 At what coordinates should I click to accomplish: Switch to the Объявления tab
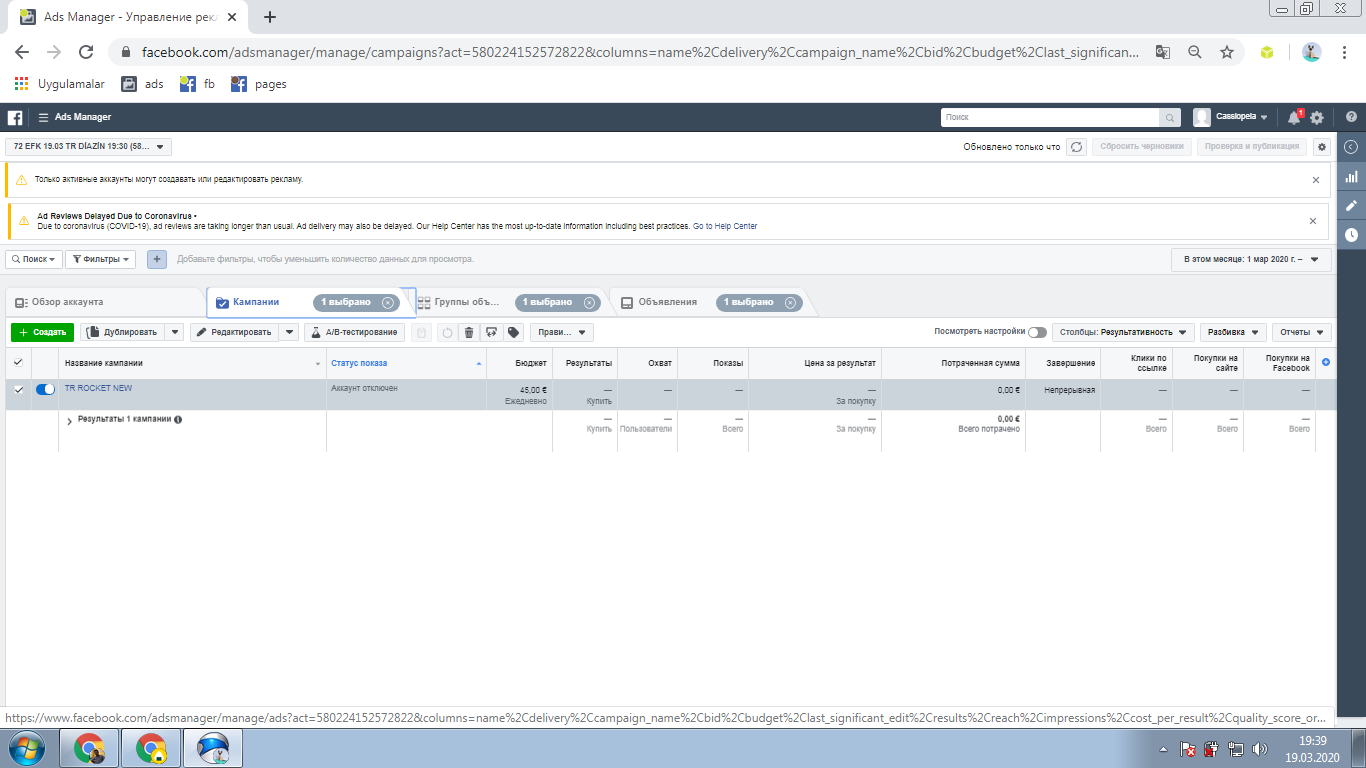[667, 302]
